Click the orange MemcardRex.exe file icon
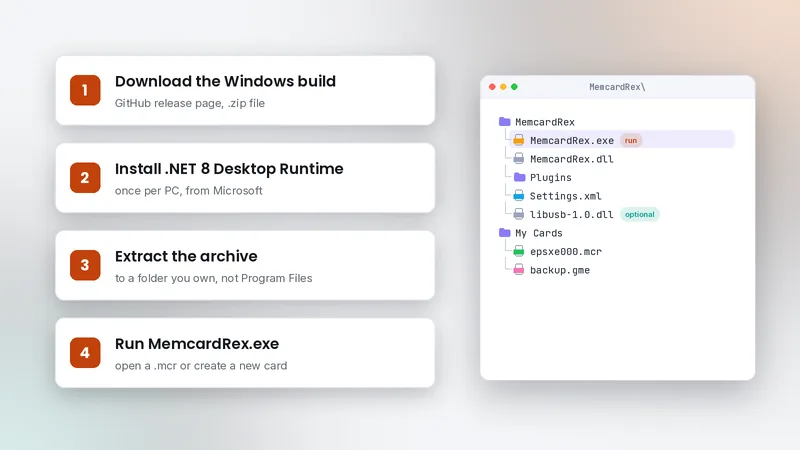Viewport: 800px width, 450px height. coord(518,140)
